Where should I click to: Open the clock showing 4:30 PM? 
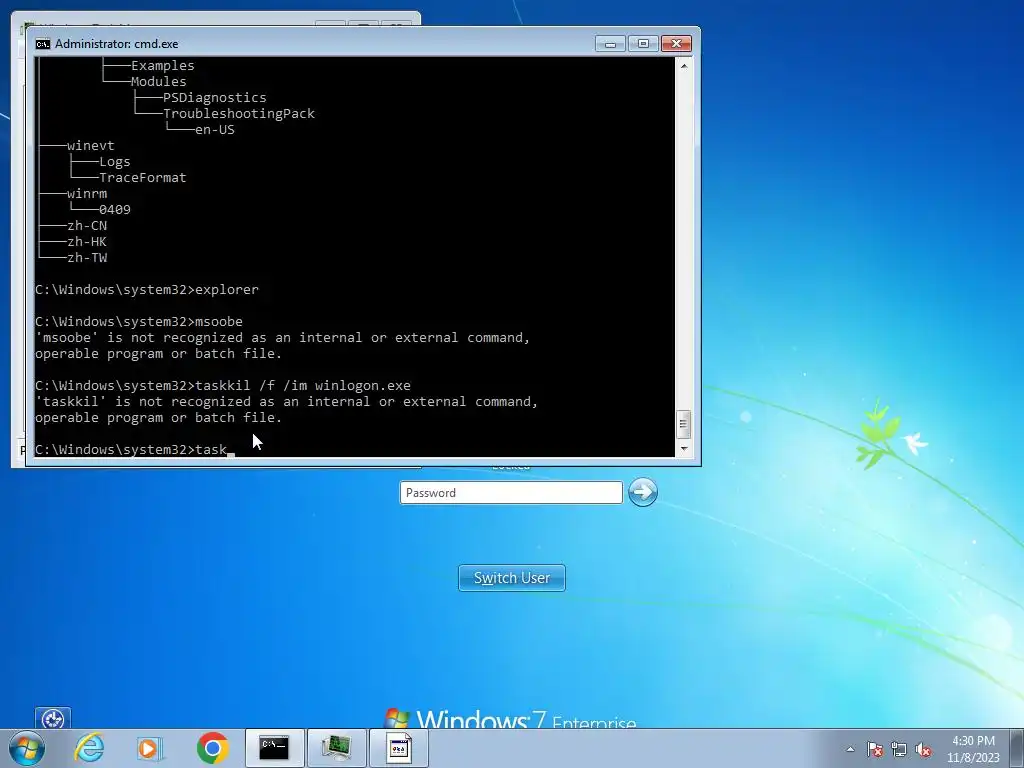click(x=973, y=749)
